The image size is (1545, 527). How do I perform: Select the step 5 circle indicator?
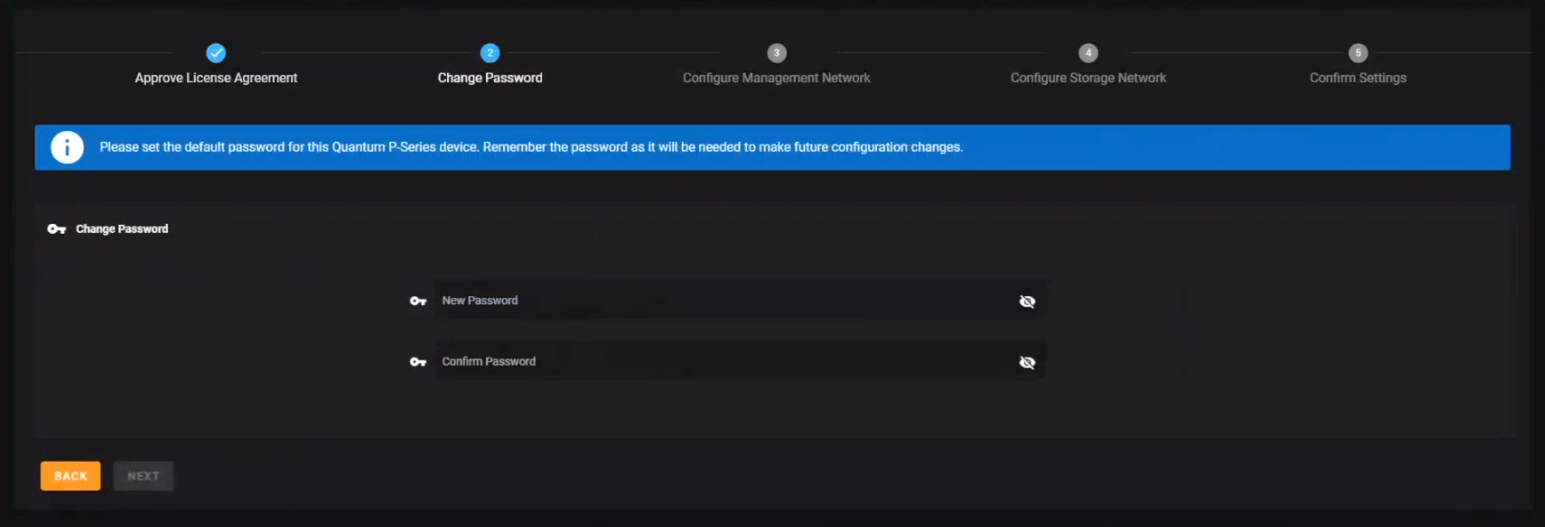click(x=1358, y=53)
